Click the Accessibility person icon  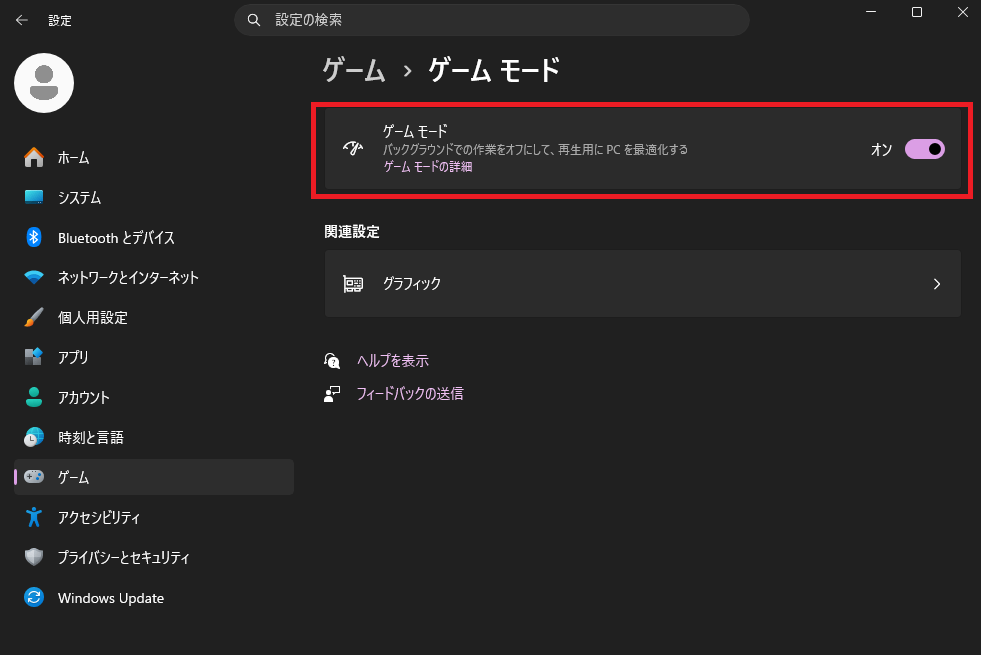(x=34, y=517)
